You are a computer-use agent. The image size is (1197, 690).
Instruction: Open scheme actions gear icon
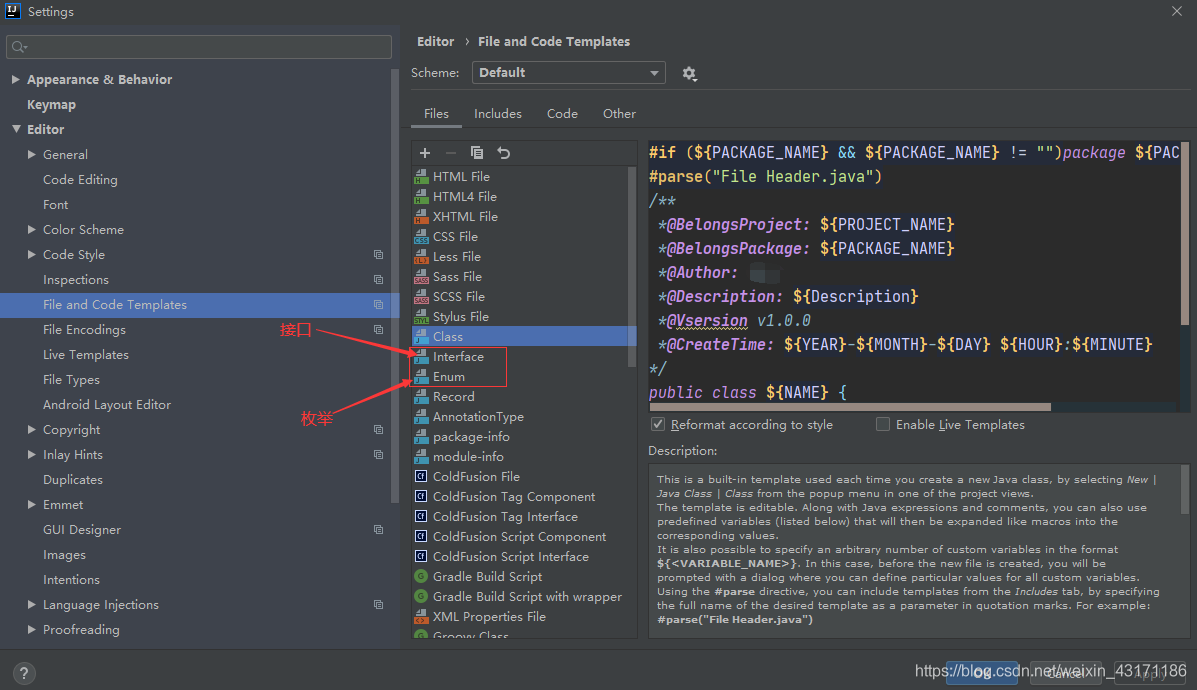coord(689,73)
